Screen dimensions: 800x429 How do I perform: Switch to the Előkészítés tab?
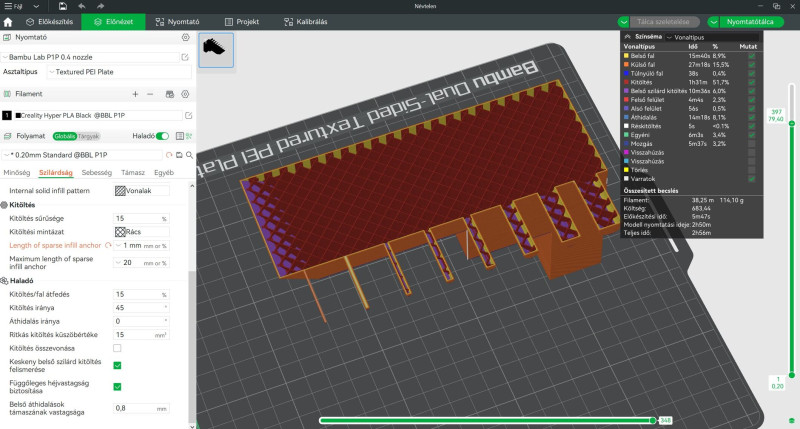[x=49, y=22]
